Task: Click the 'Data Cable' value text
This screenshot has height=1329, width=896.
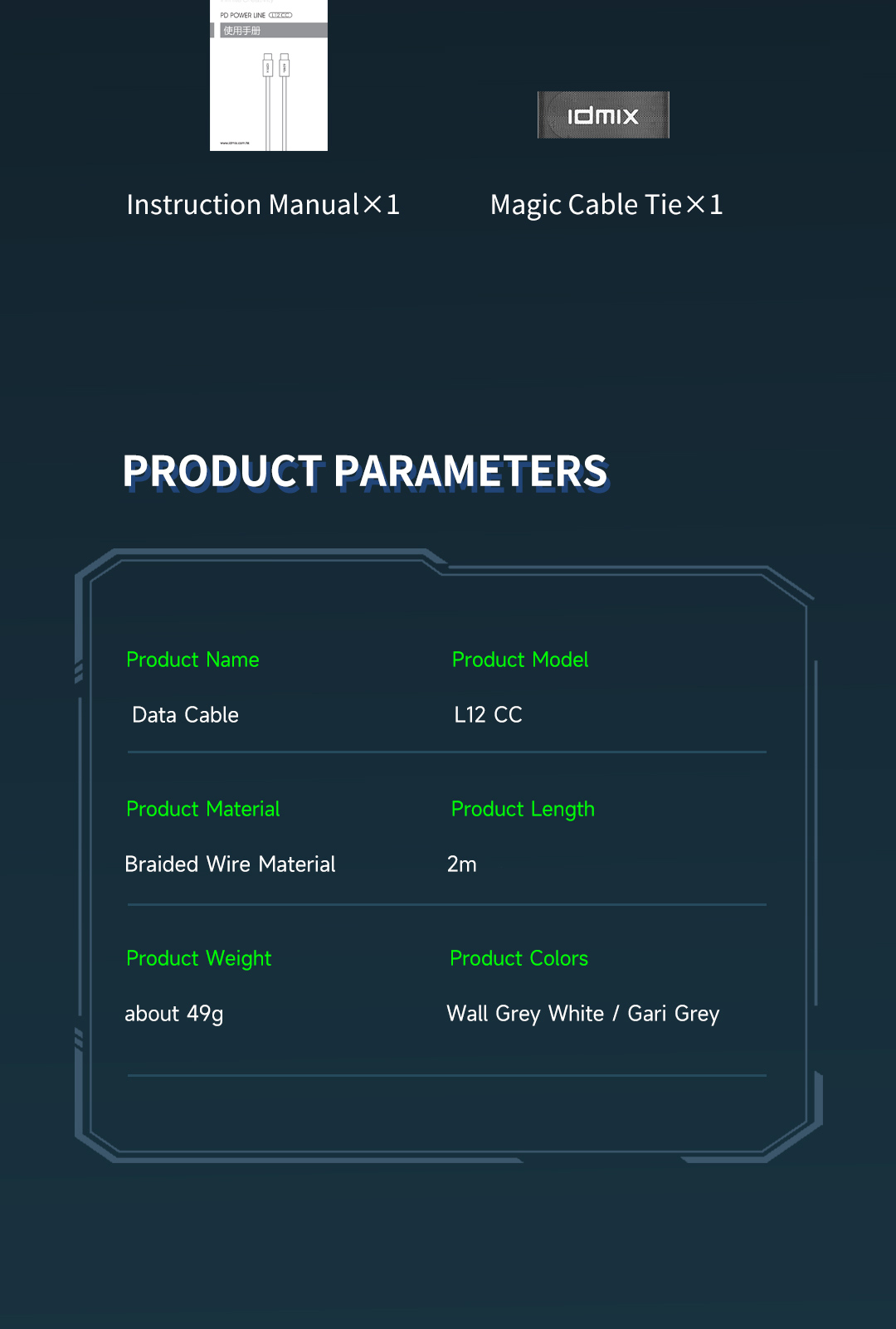Action: (185, 715)
